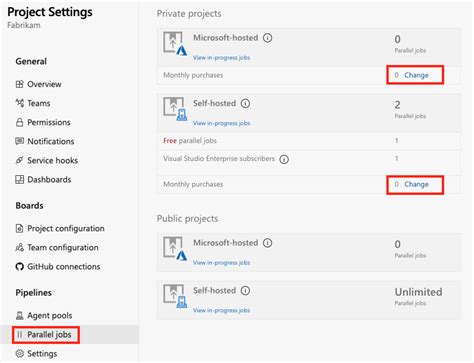Select Parallel jobs in the sidebar
The width and height of the screenshot is (474, 363).
49,334
